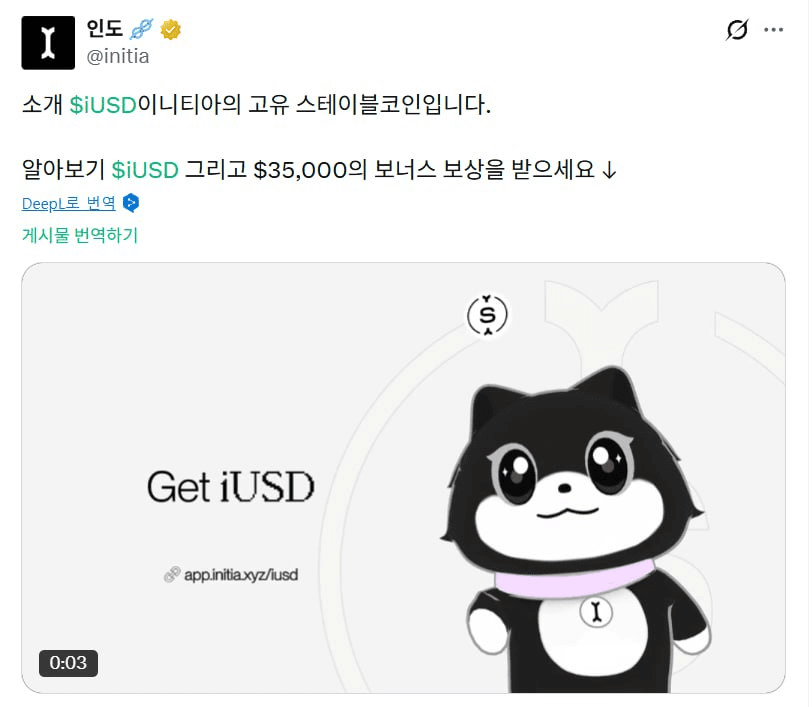The image size is (812, 707).
Task: Click the S coin icon in video
Action: 487,315
